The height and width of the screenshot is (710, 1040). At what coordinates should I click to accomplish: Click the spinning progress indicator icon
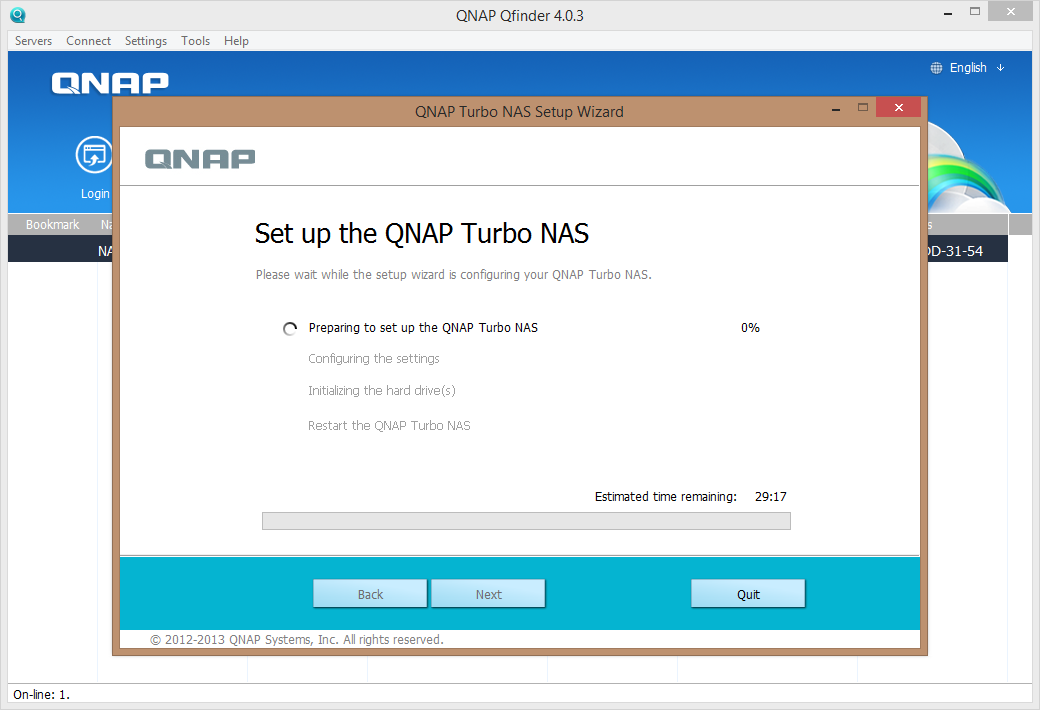[x=290, y=328]
